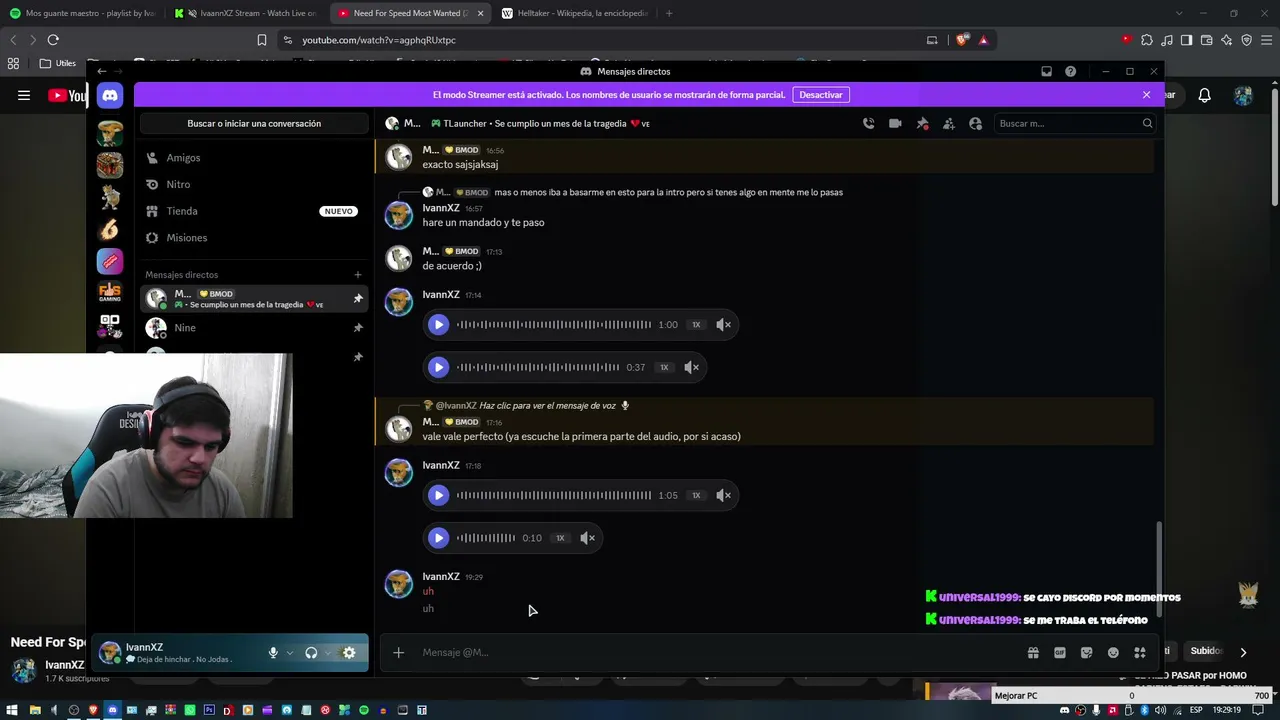Seek within the 1:05 voice message waveform
Viewport: 1280px width, 720px height.
554,495
